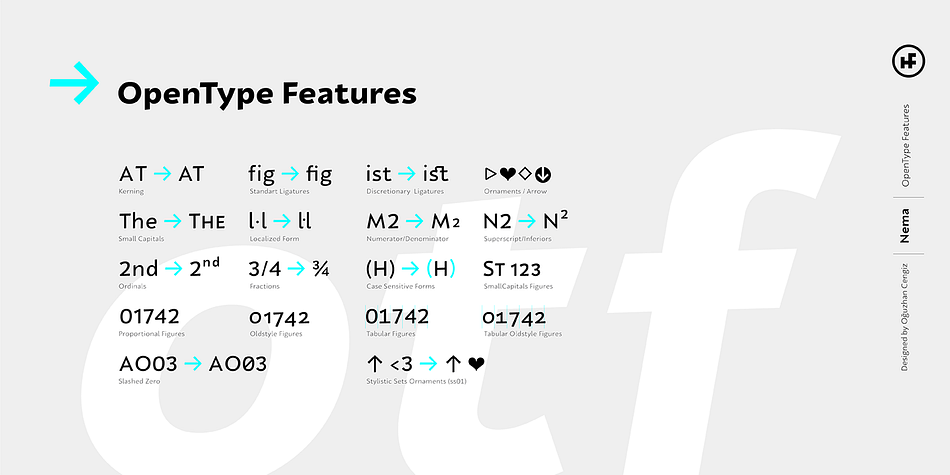Viewport: 950px width, 475px height.
Task: Click the vertical Nema label
Action: (x=905, y=226)
